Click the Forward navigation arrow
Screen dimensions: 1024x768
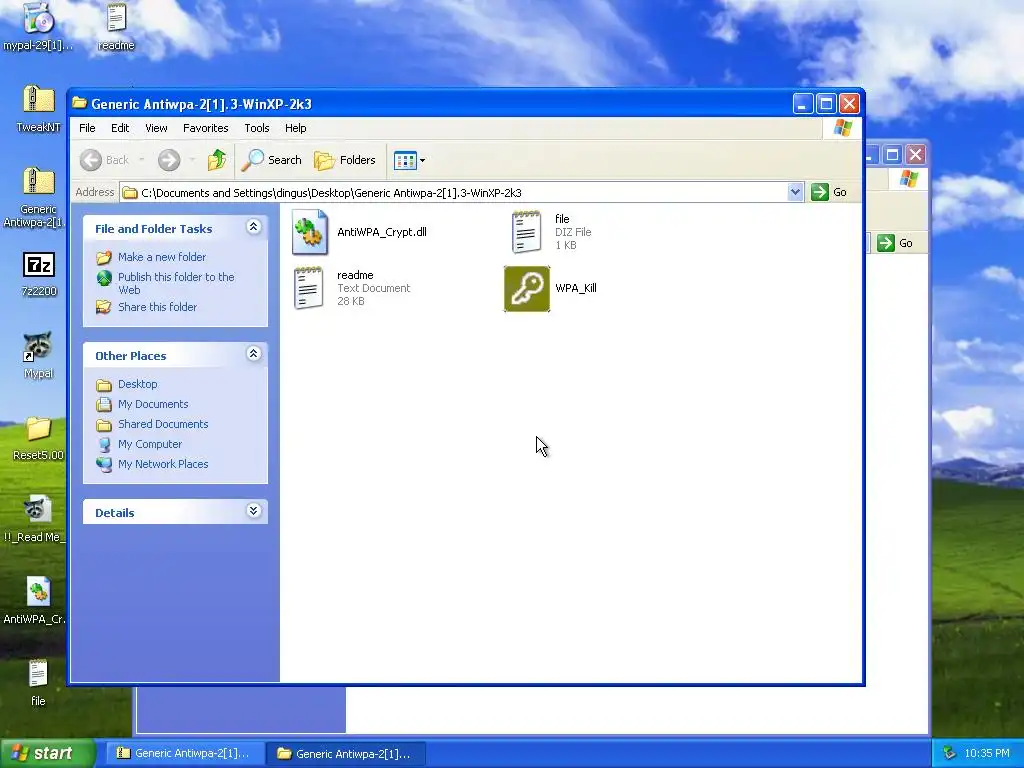pos(168,160)
